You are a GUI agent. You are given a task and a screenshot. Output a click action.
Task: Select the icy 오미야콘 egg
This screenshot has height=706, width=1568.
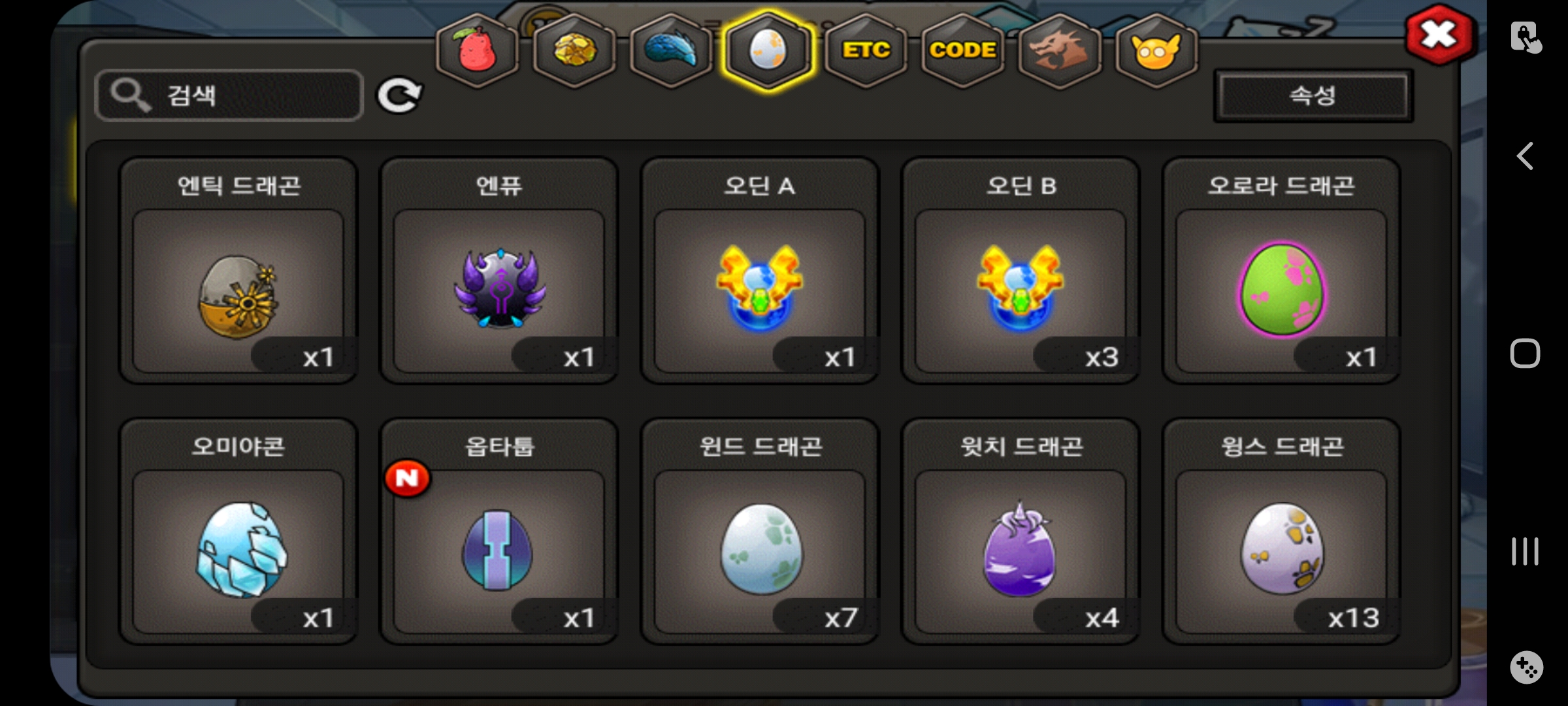[x=238, y=531]
